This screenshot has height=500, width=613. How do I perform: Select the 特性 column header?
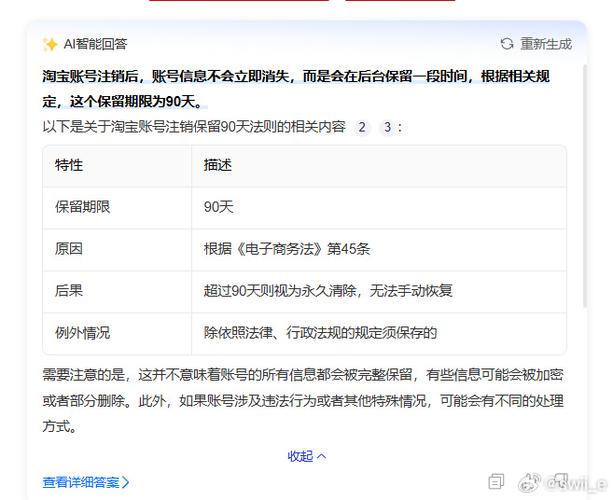pyautogui.click(x=117, y=166)
